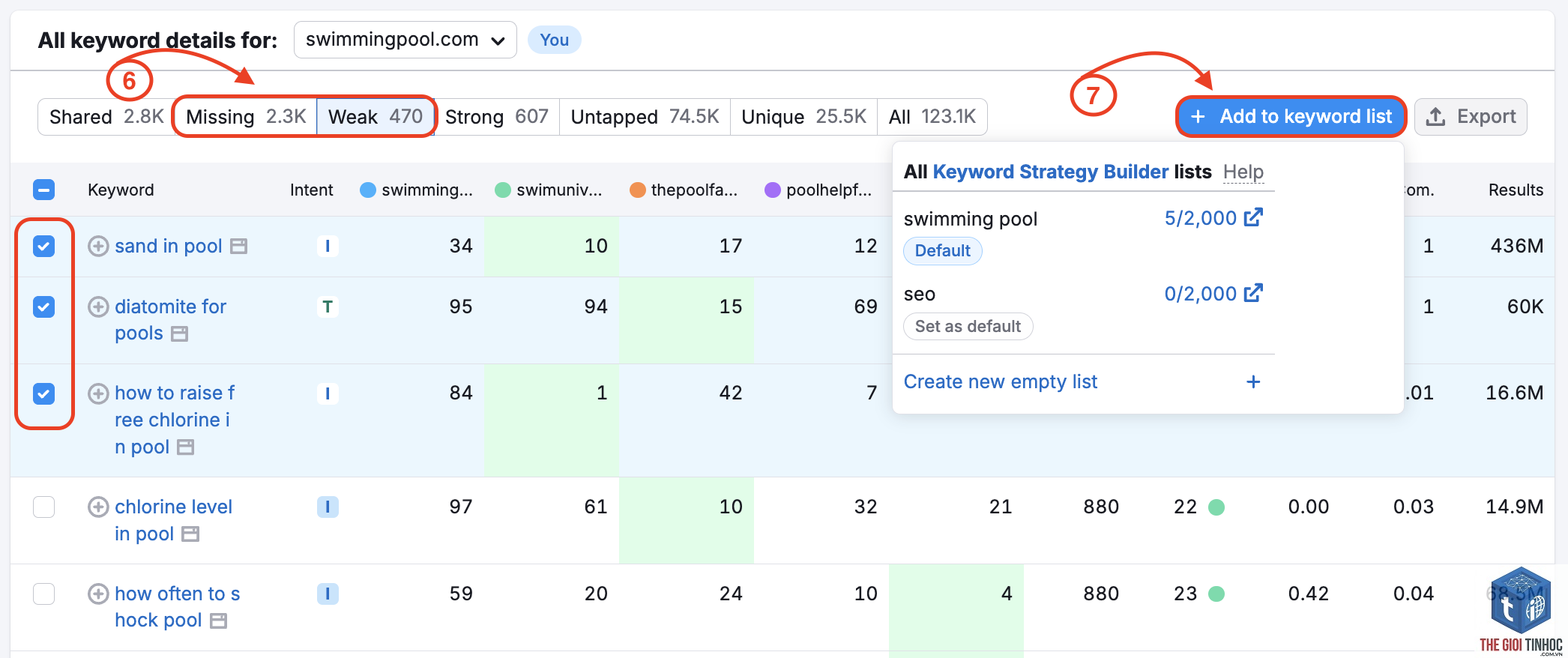1568x658 pixels.
Task: Click the Informational intent badge for 'sand in pool'
Action: (328, 246)
